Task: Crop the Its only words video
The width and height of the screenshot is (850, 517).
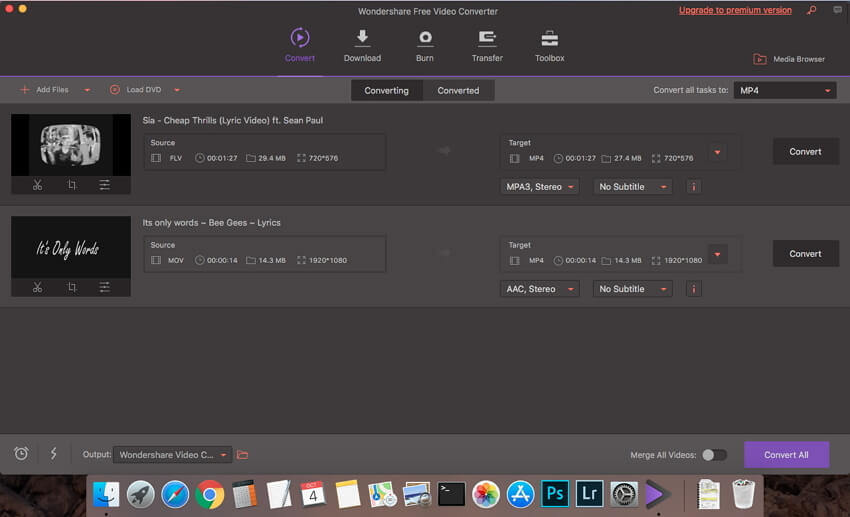Action: [72, 287]
